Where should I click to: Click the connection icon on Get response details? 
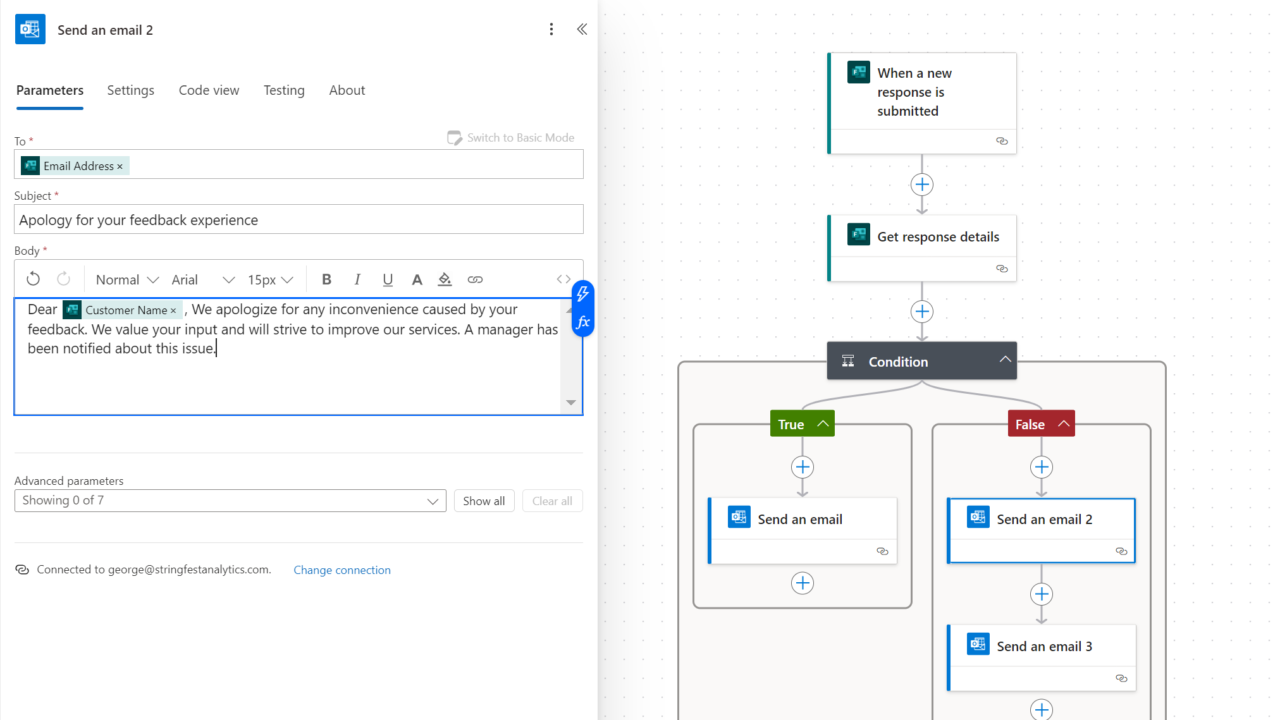pos(1002,268)
